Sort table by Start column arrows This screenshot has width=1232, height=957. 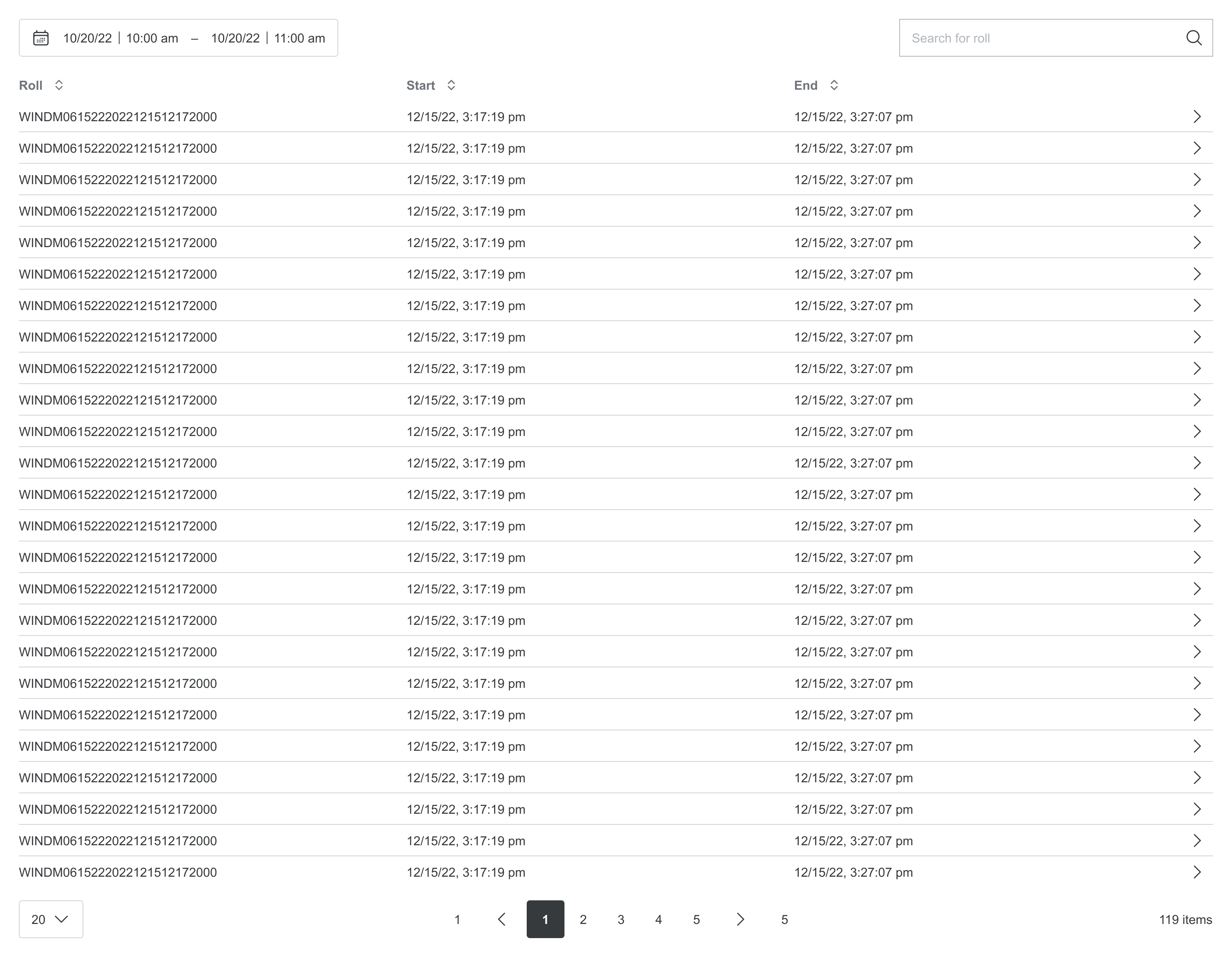[451, 85]
